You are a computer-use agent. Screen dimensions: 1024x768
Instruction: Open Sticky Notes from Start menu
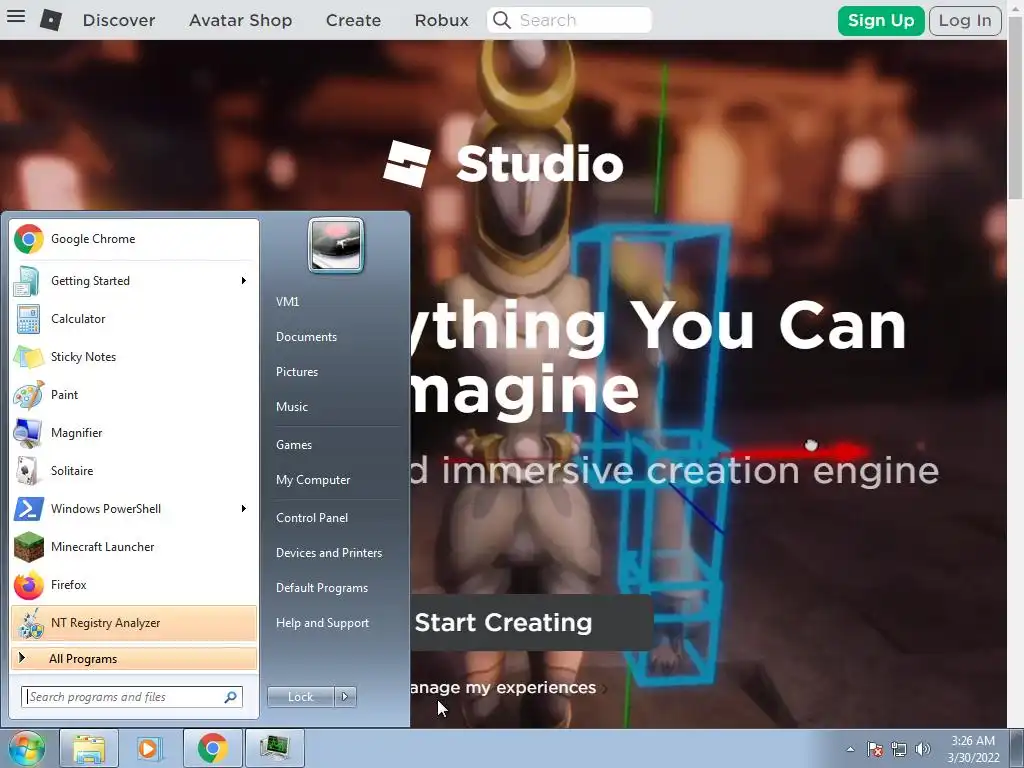tap(134, 357)
